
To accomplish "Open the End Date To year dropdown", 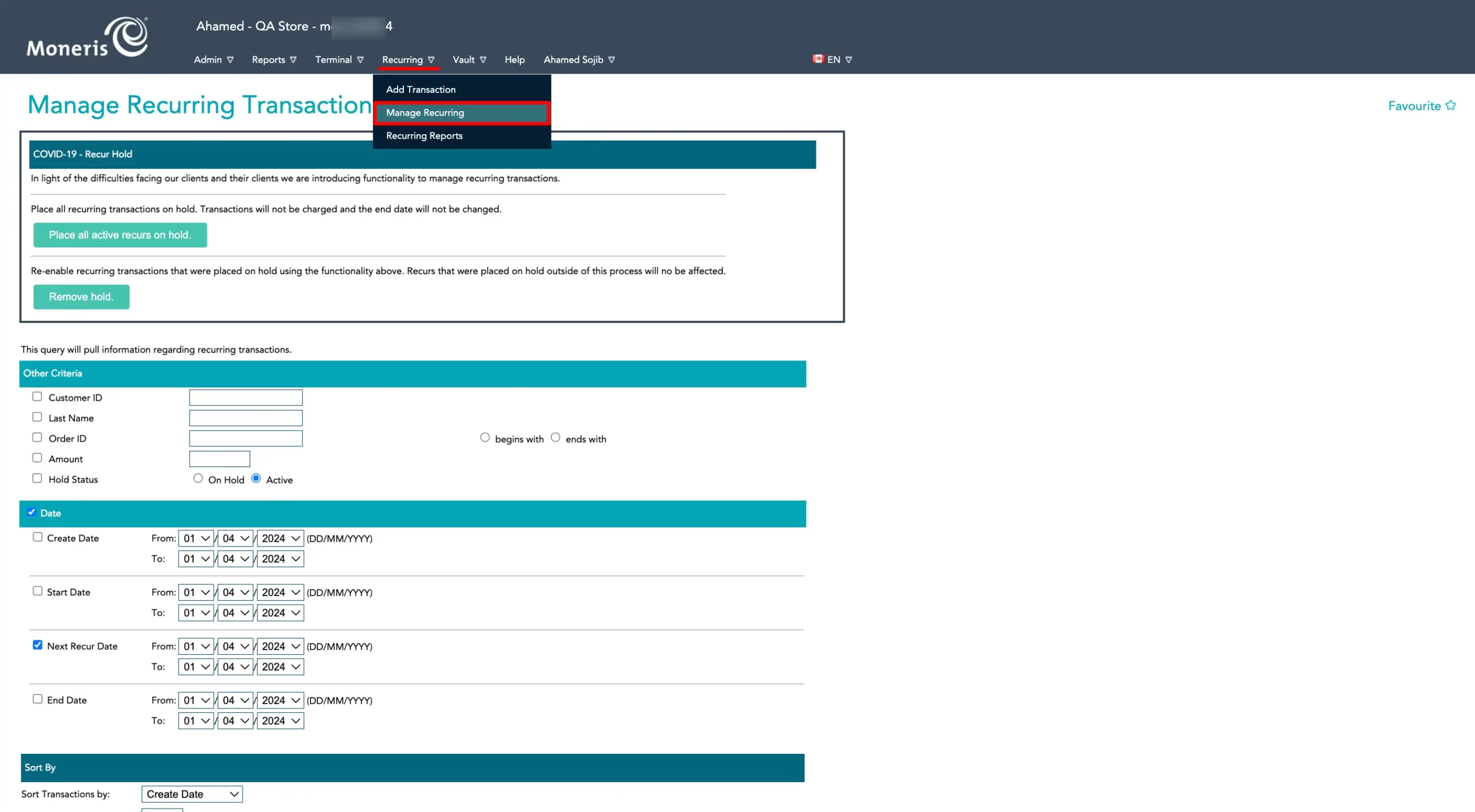I will click(280, 720).
